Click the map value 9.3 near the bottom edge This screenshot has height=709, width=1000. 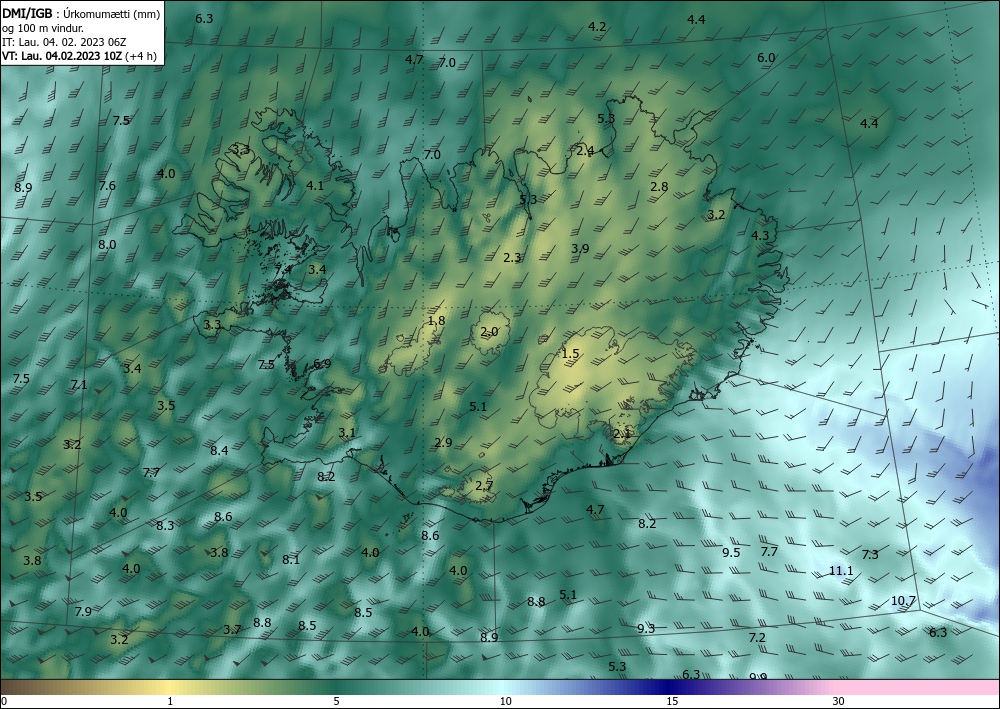coord(646,629)
